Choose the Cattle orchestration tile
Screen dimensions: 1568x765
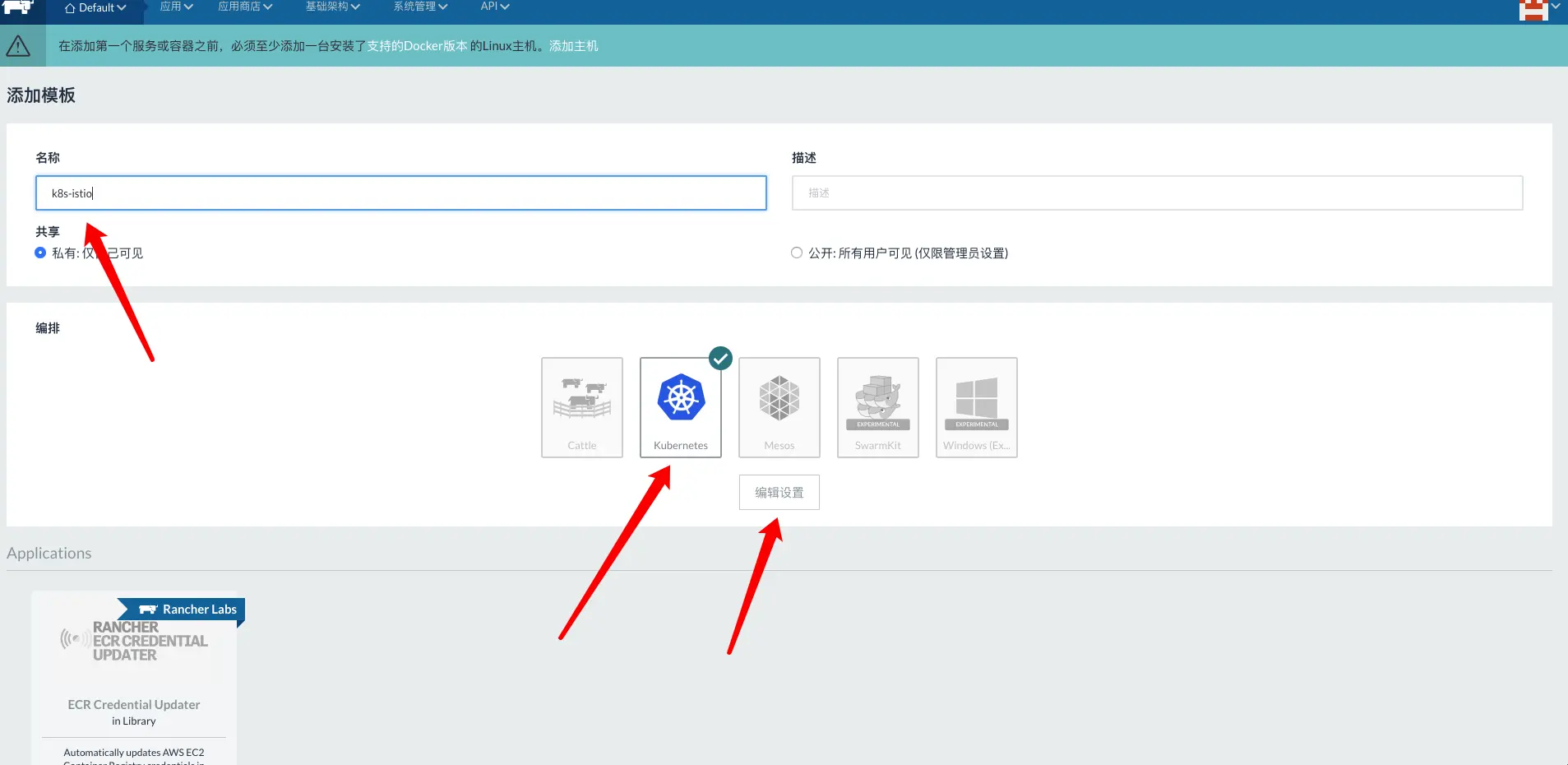point(582,407)
